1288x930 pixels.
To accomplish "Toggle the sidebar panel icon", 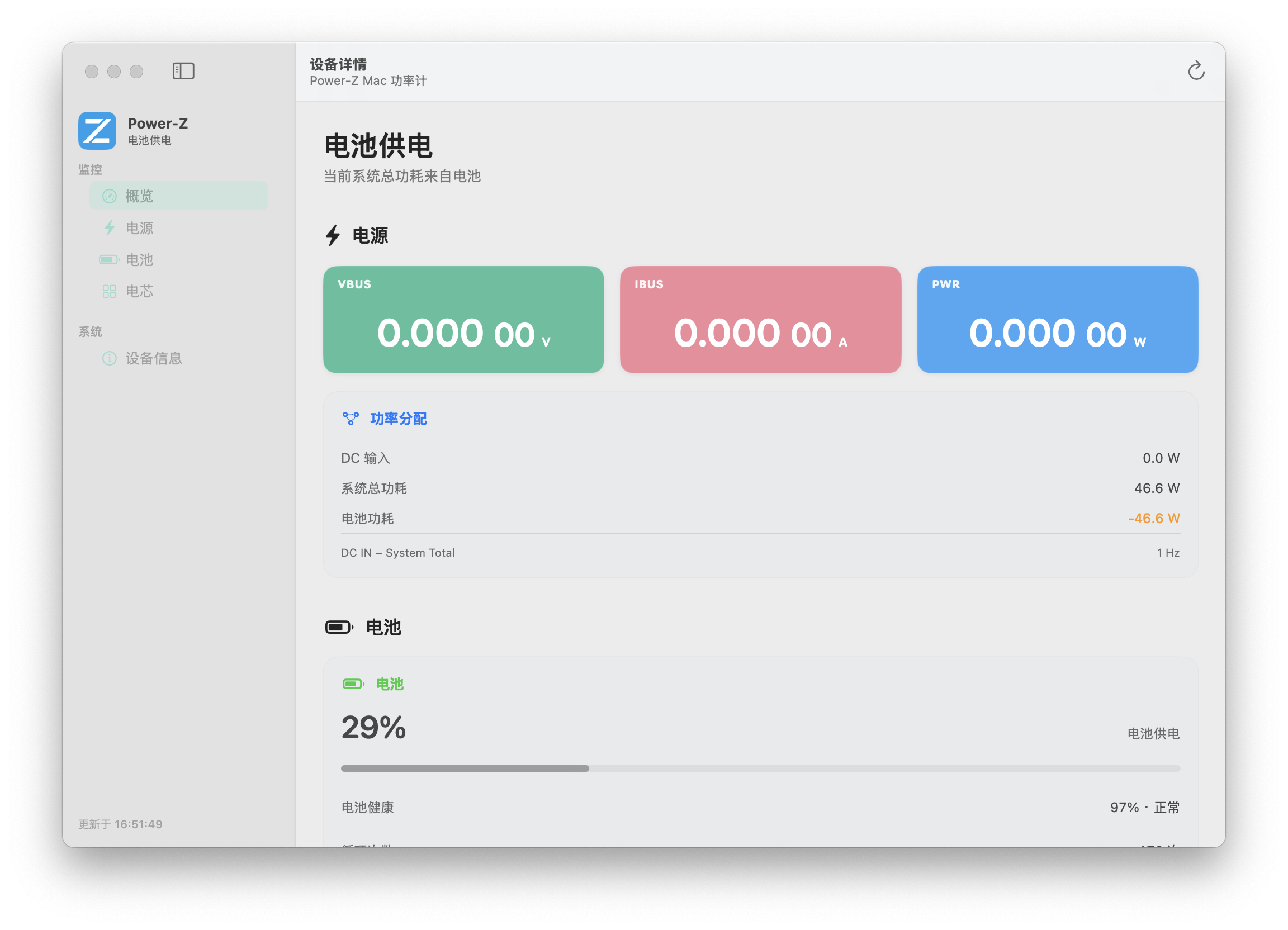I will pos(183,71).
